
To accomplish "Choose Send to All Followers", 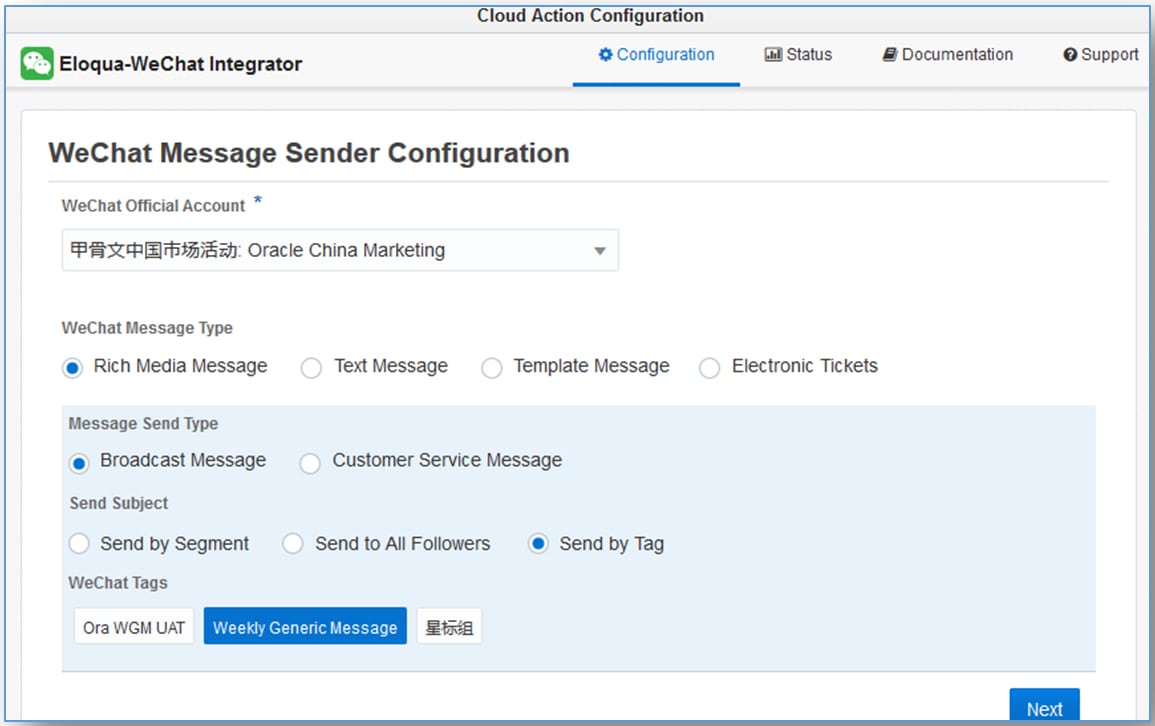I will pyautogui.click(x=293, y=545).
